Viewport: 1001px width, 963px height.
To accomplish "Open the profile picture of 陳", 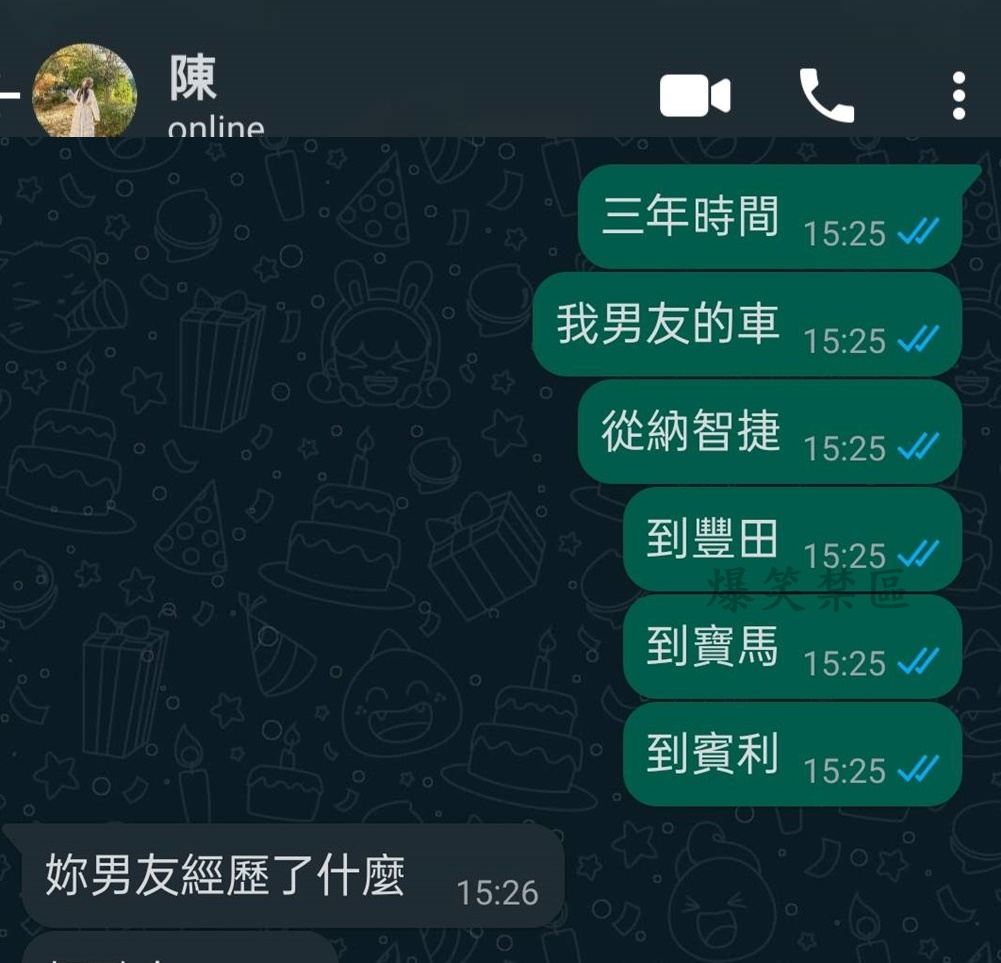I will pyautogui.click(x=84, y=91).
